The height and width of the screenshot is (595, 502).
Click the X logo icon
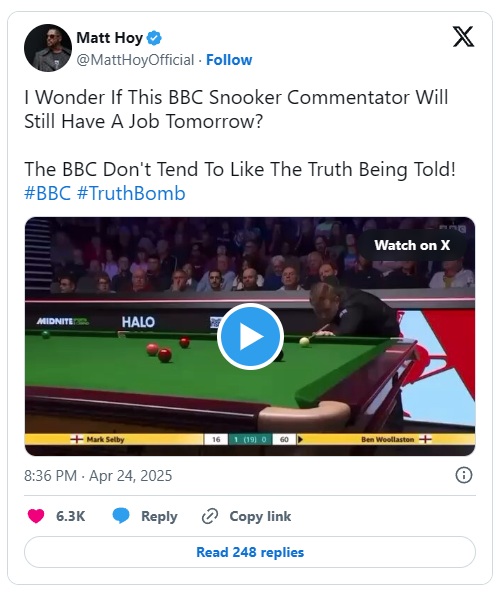(463, 36)
